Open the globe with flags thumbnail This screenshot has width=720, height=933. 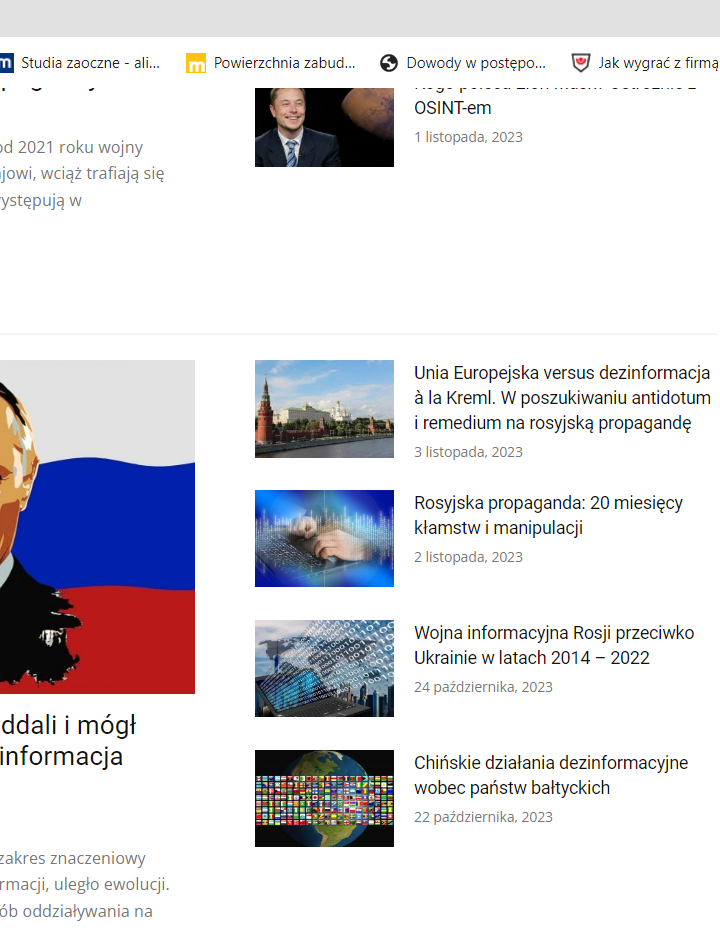(x=324, y=799)
